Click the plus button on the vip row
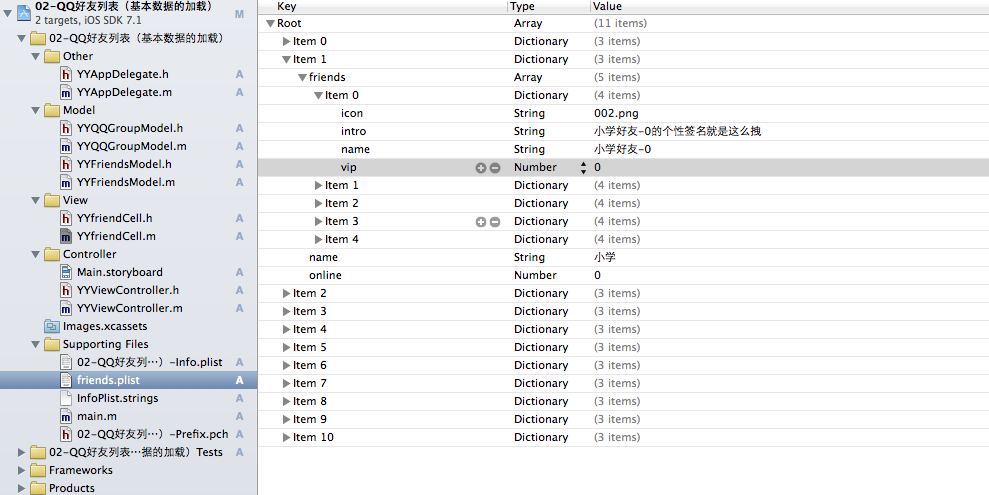Image resolution: width=989 pixels, height=495 pixels. click(x=481, y=168)
